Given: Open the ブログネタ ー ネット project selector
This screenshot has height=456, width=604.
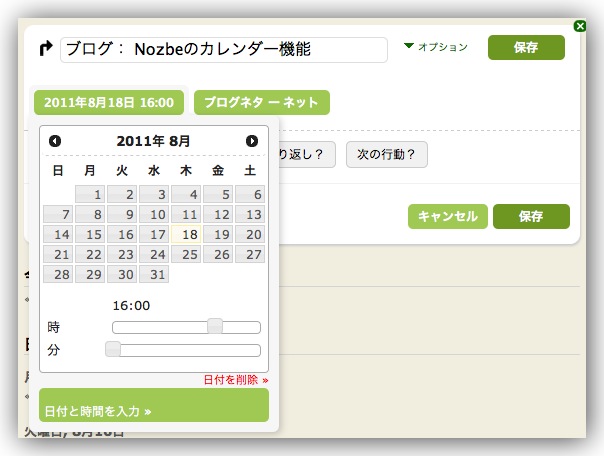Looking at the screenshot, I should (x=261, y=102).
